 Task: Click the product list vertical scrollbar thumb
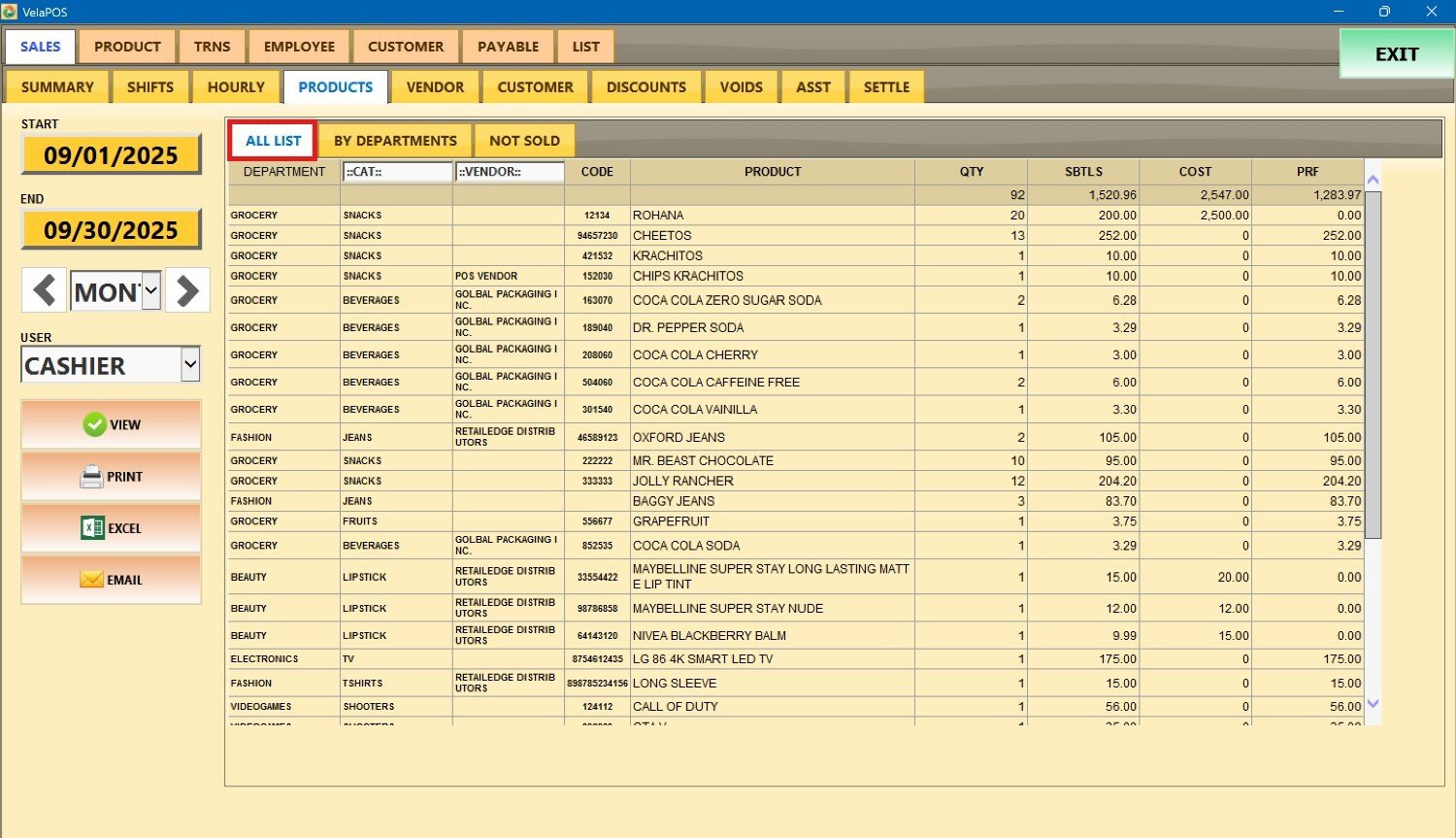point(1373,364)
